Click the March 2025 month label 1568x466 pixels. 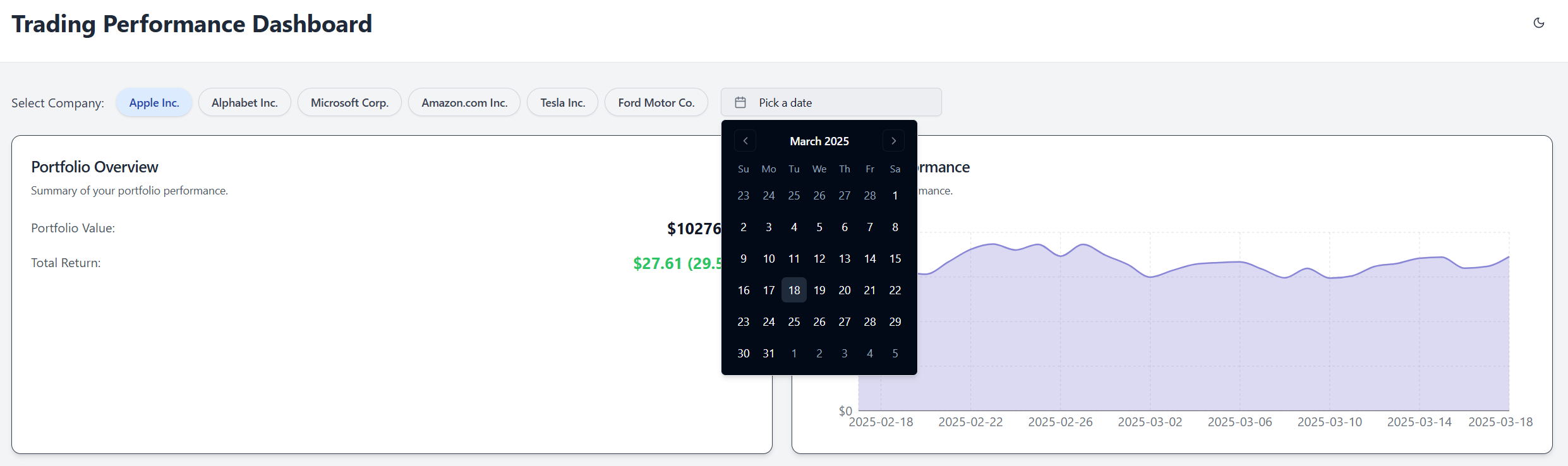click(x=819, y=141)
